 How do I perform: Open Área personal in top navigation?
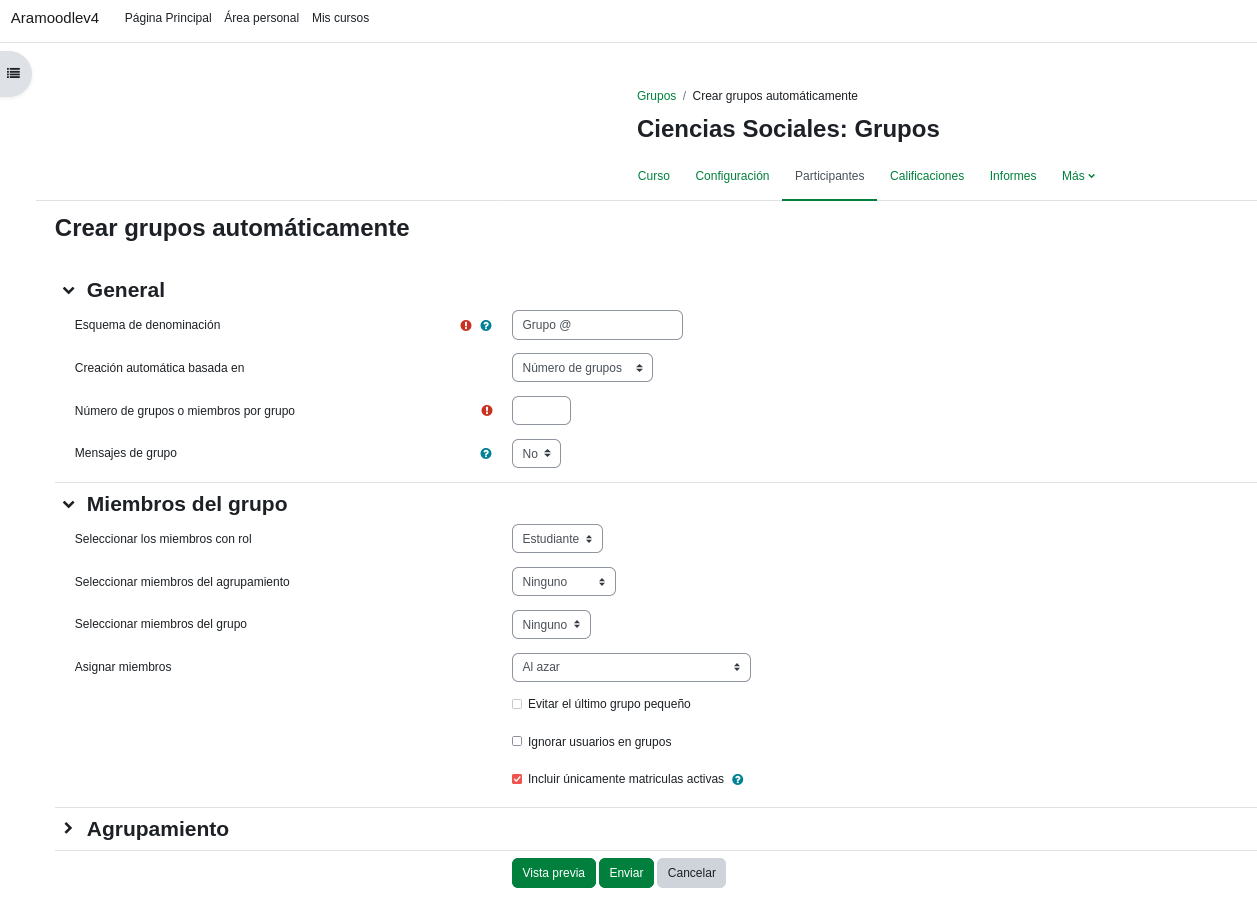pyautogui.click(x=261, y=18)
